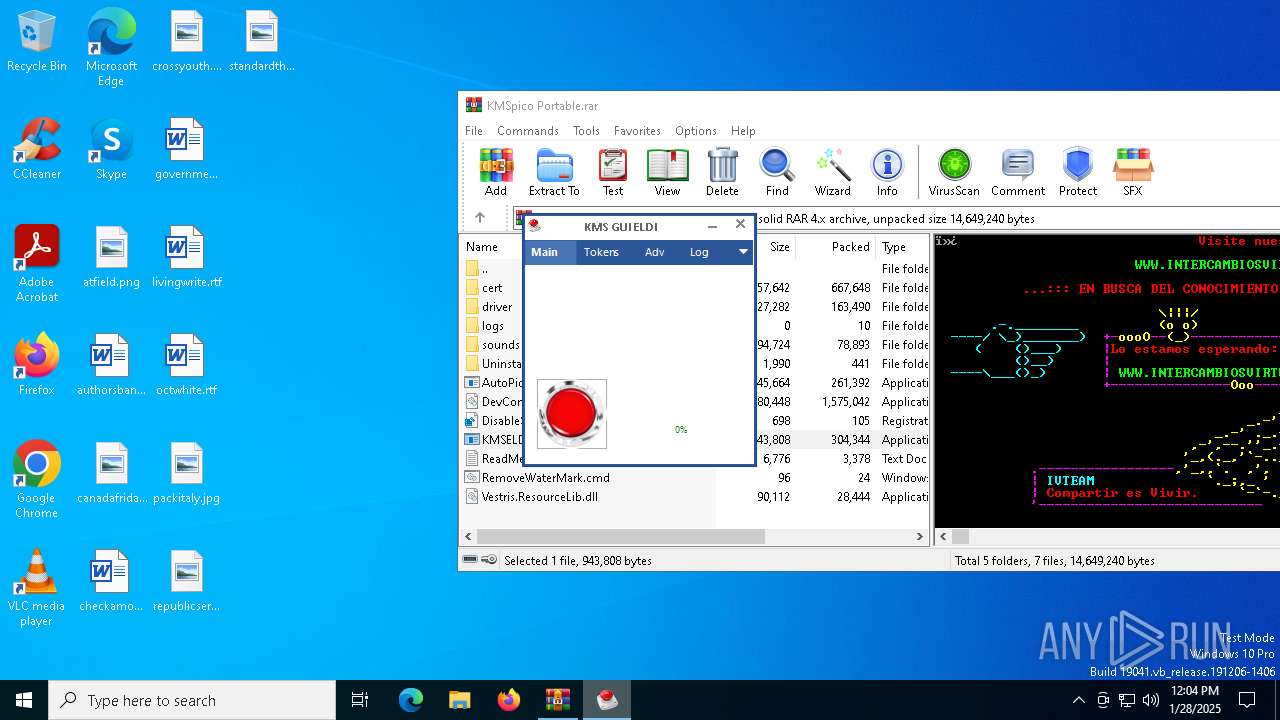1280x720 pixels.
Task: Open the Wizard toolbar icon
Action: pos(832,172)
